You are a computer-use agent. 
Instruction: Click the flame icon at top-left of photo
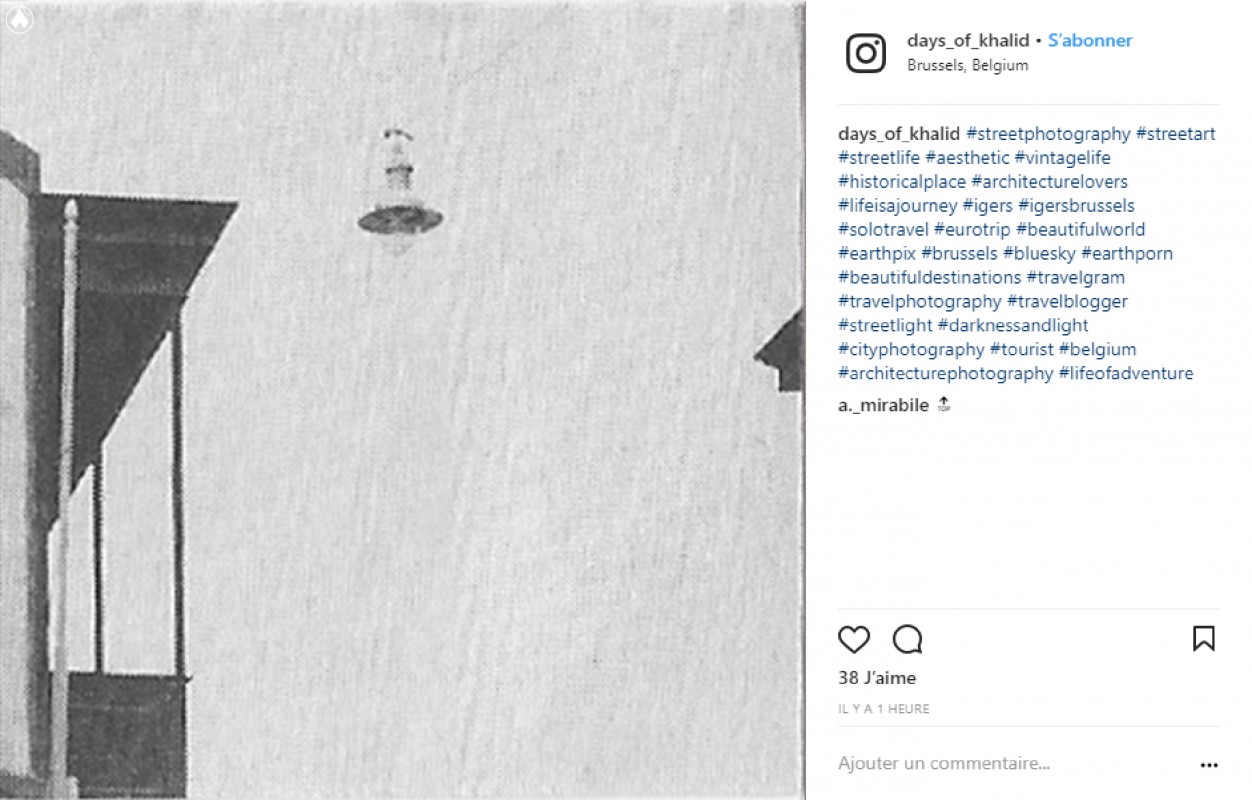[19, 20]
